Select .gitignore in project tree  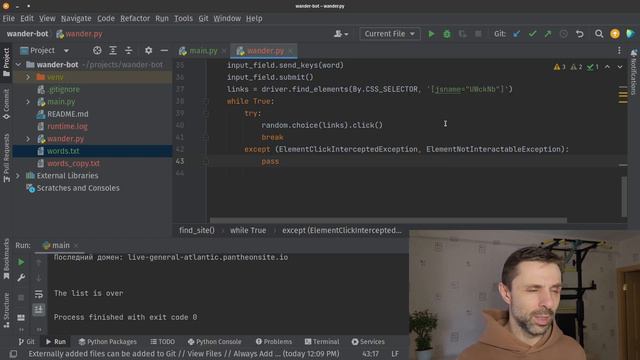pos(63,89)
